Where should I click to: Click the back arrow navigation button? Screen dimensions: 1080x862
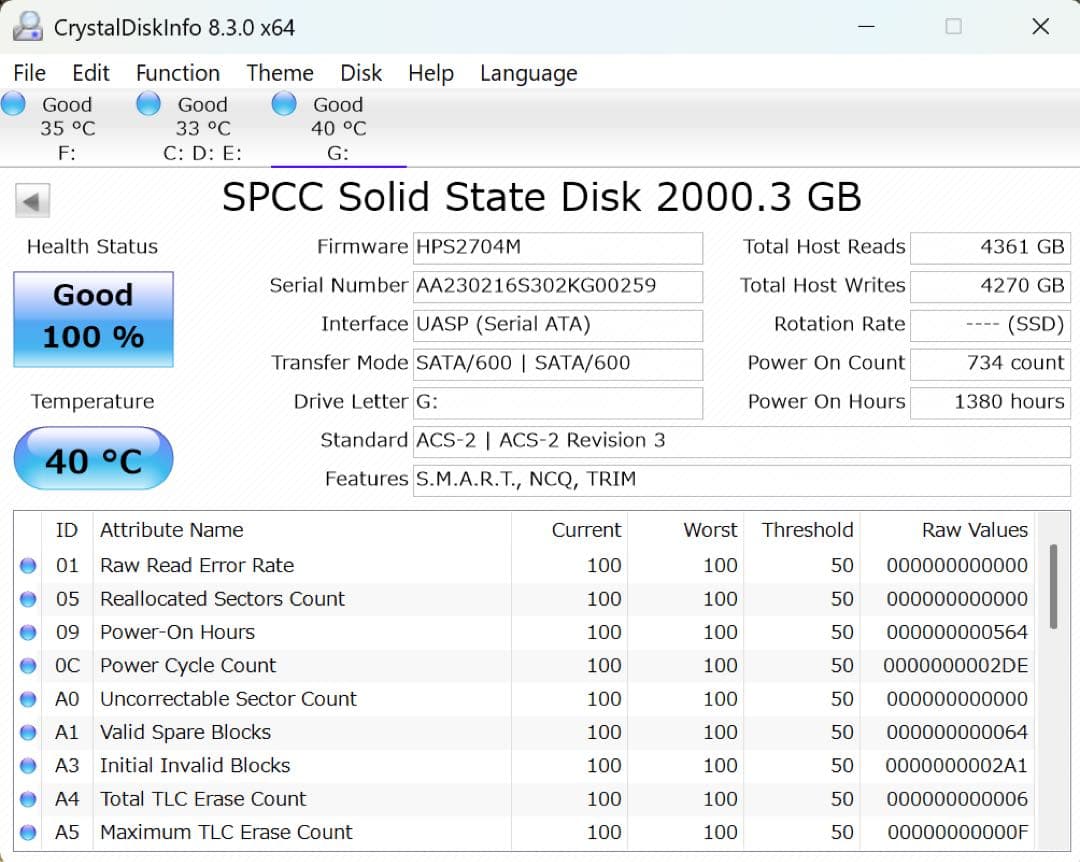click(32, 200)
